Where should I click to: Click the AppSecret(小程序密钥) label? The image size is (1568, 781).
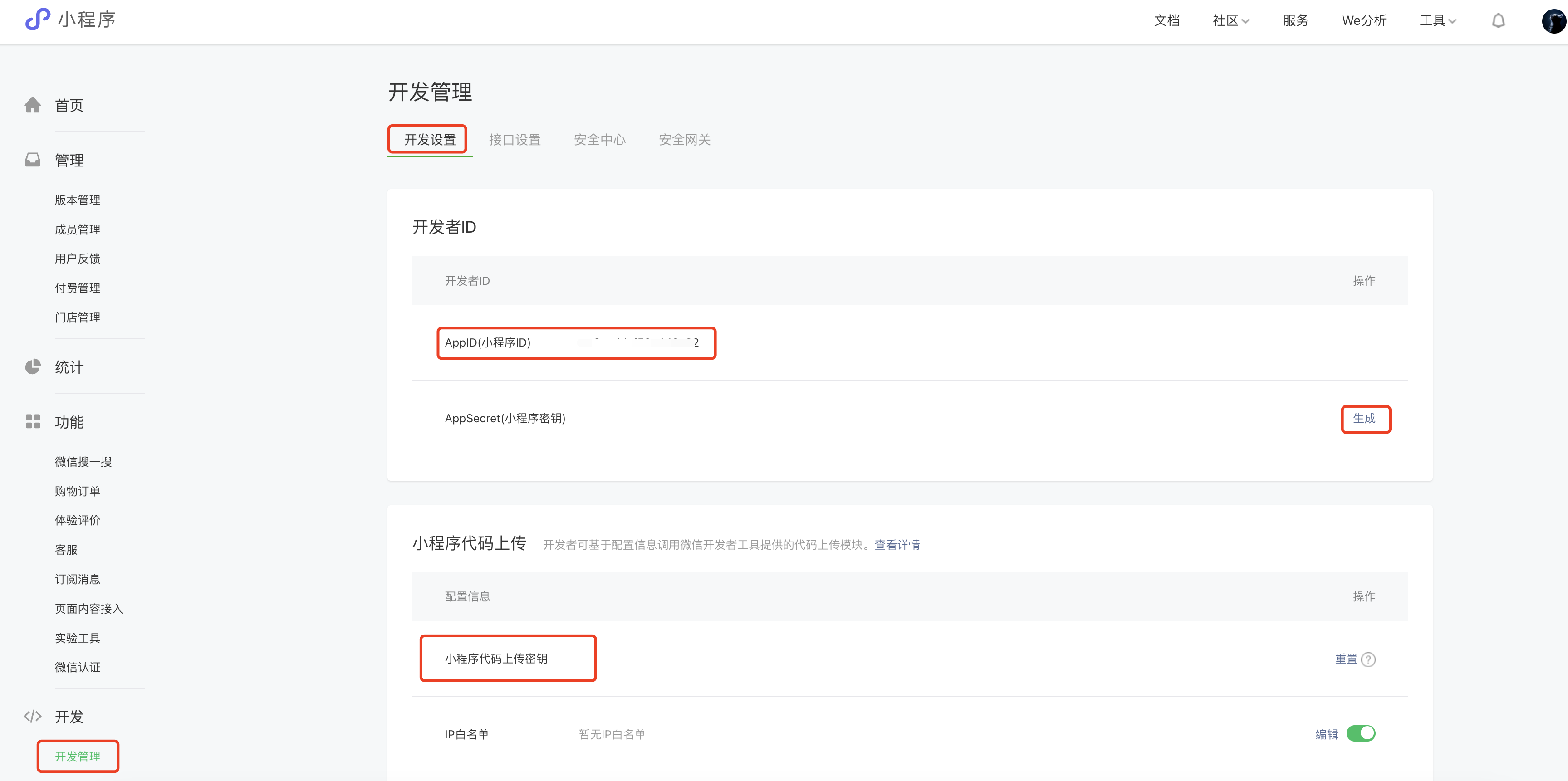pyautogui.click(x=505, y=419)
